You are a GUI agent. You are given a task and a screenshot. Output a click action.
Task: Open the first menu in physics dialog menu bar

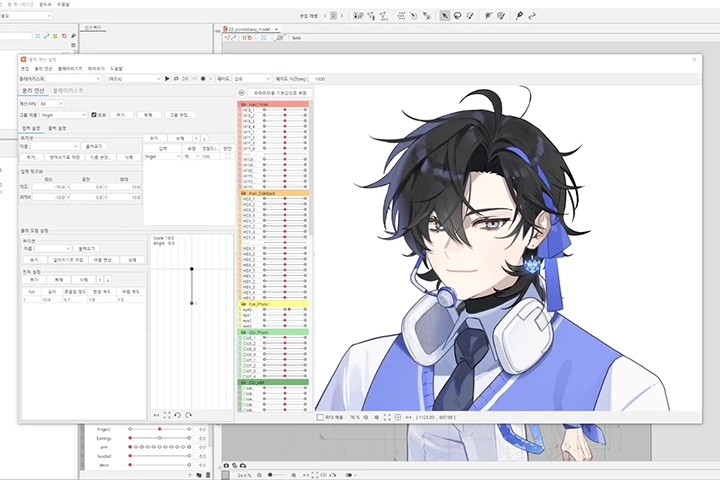(25, 69)
